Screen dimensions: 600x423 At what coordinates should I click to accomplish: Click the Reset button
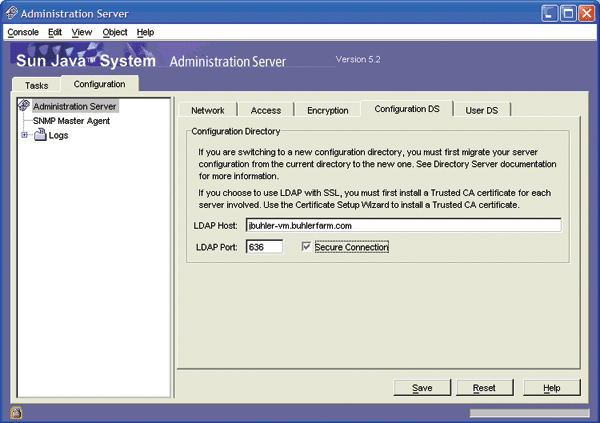tap(484, 387)
